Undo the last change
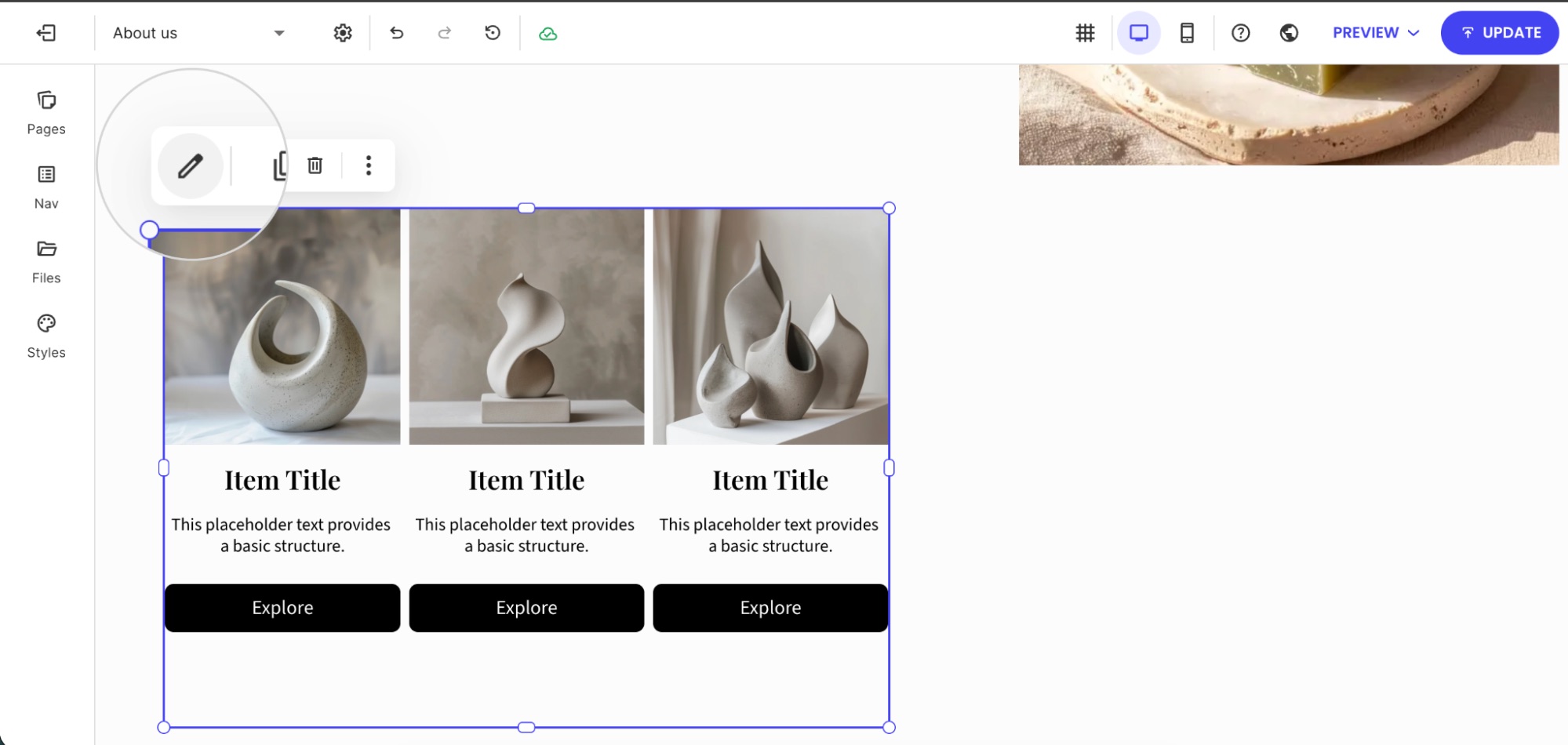This screenshot has width=1568, height=745. (x=397, y=33)
